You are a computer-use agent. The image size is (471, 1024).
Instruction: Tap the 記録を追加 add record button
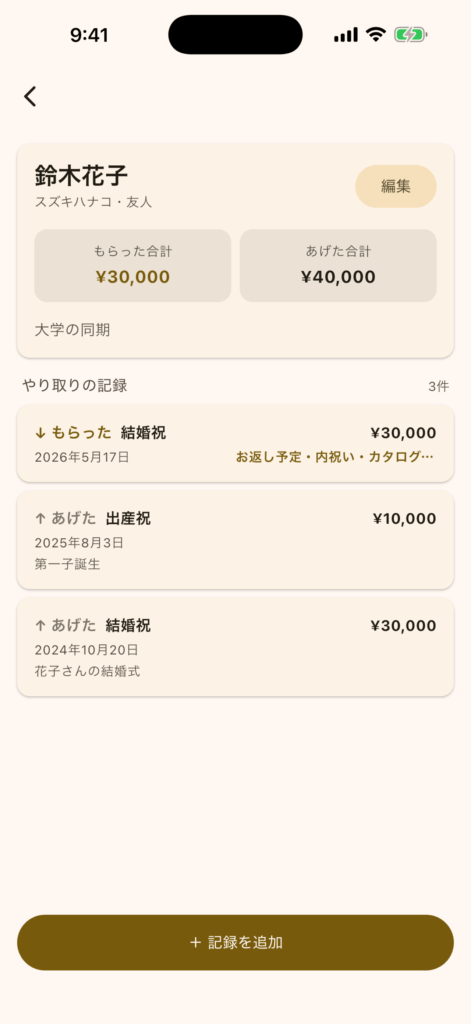tap(235, 942)
